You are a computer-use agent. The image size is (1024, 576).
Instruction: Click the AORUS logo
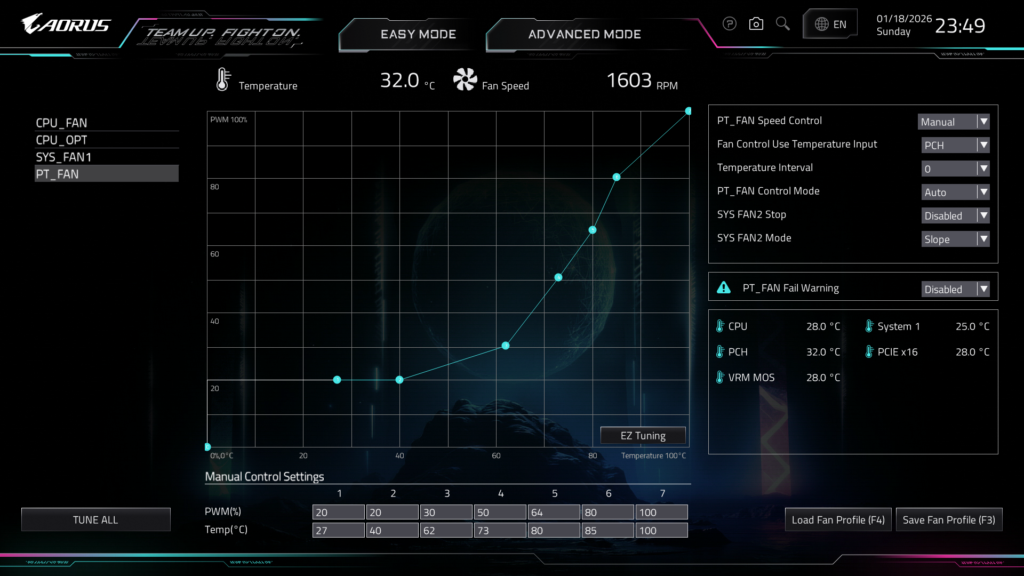click(66, 24)
